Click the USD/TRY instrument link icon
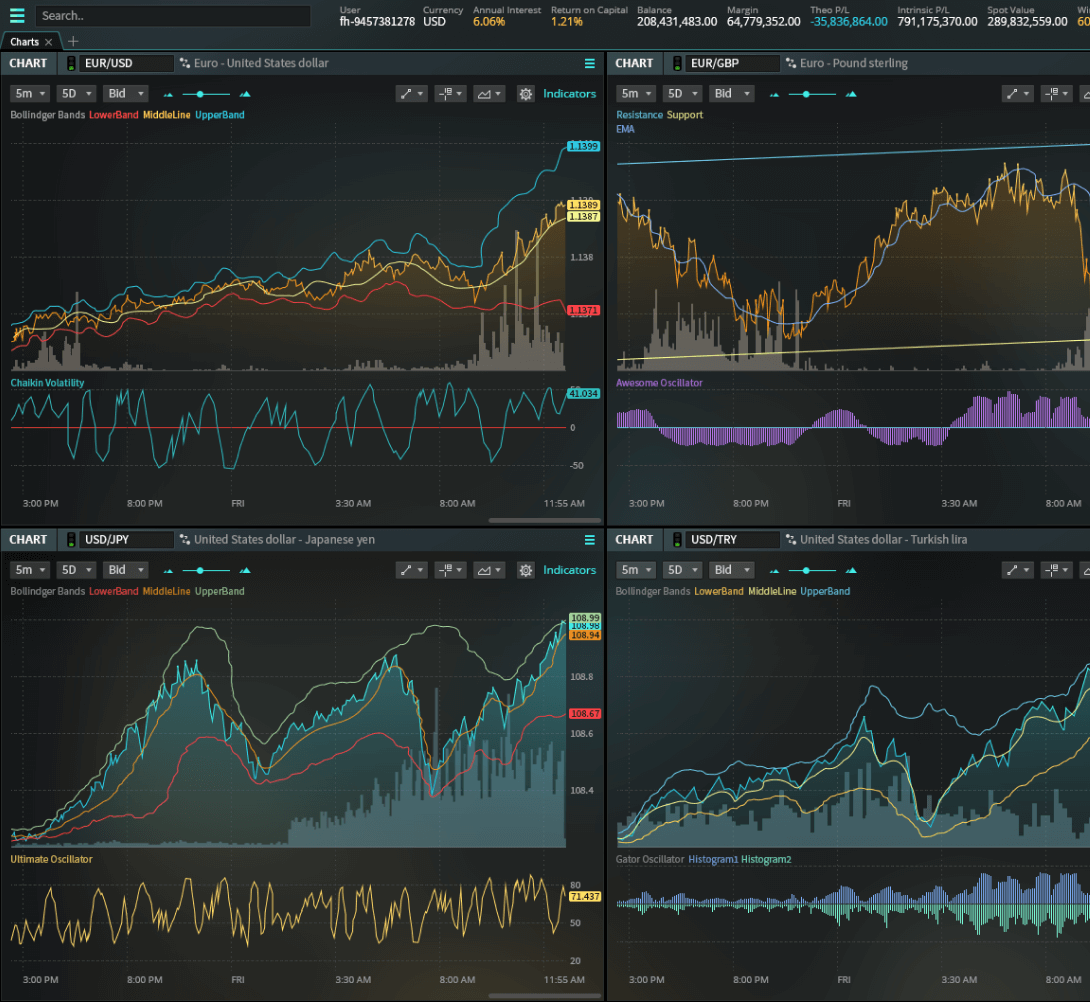The image size is (1090, 1002). (x=790, y=540)
